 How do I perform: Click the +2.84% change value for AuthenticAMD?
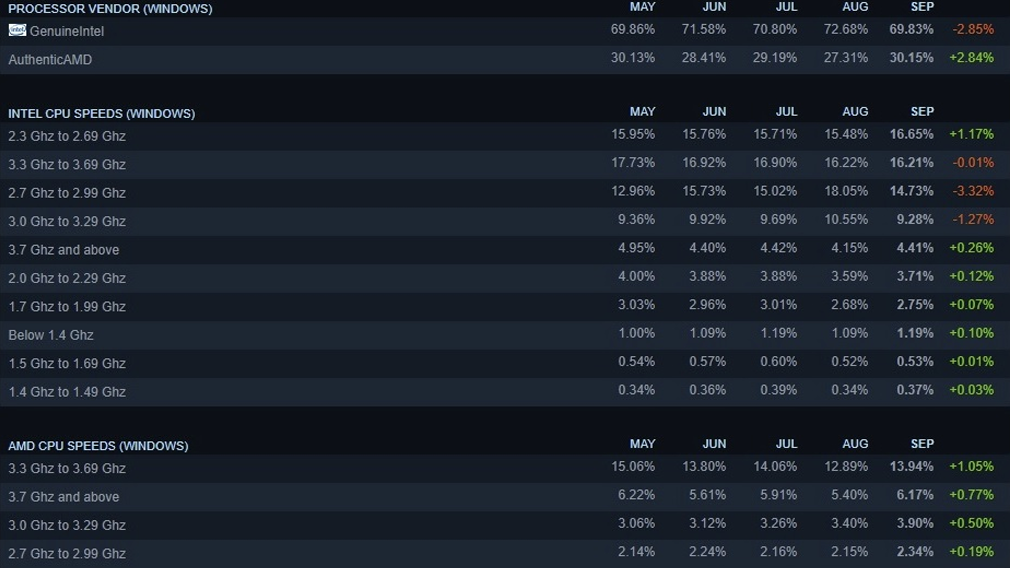tap(971, 58)
